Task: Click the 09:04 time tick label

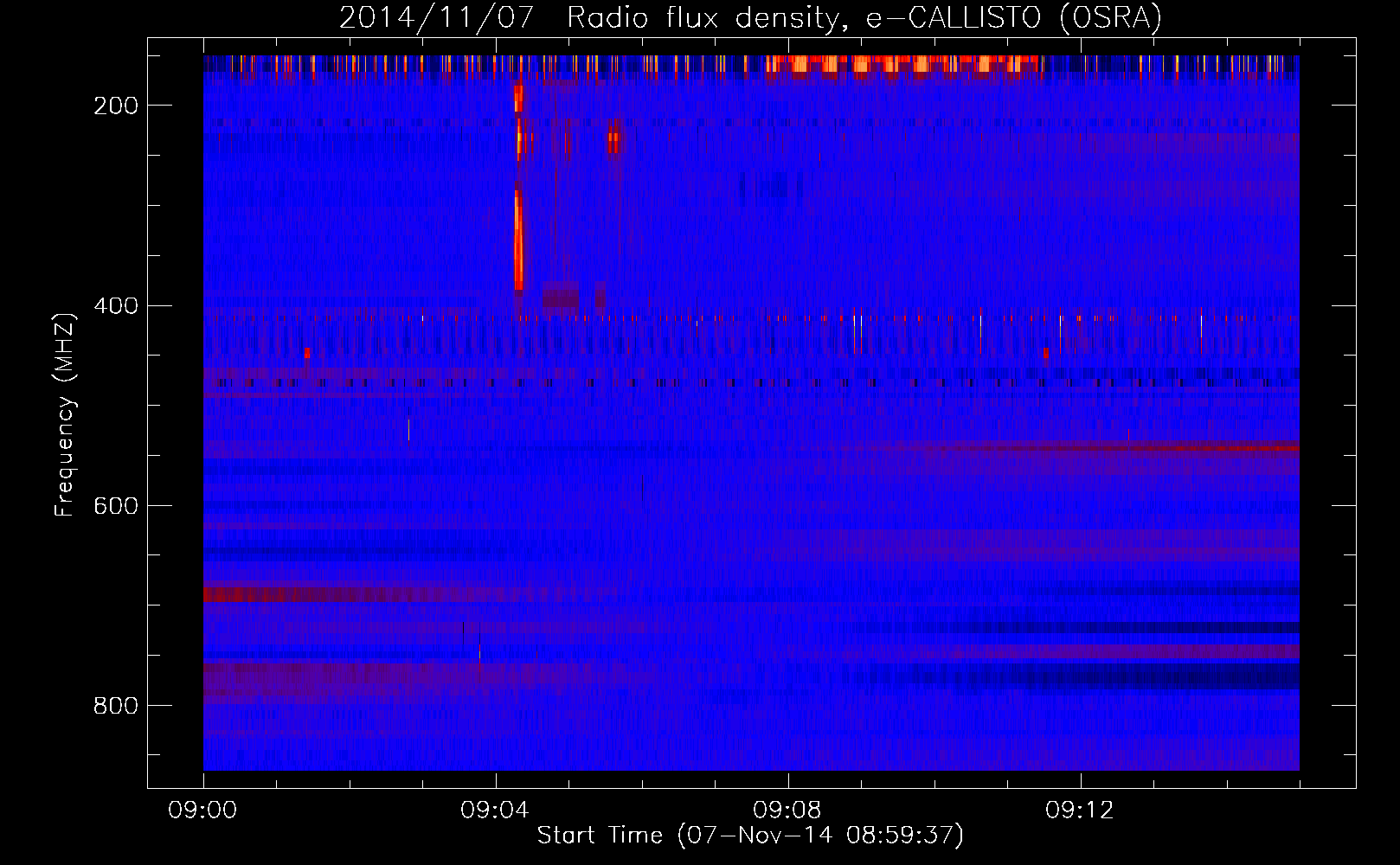Action: click(496, 811)
